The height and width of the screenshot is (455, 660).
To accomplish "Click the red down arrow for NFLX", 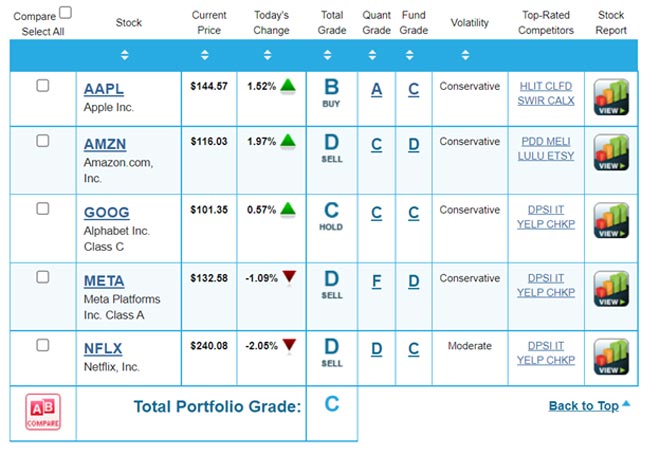I will click(x=288, y=346).
